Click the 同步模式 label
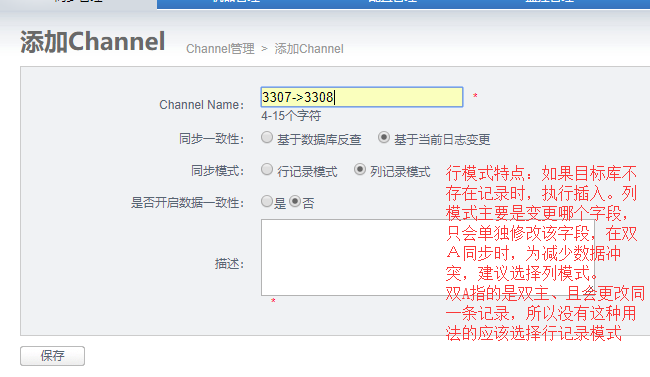 217,170
